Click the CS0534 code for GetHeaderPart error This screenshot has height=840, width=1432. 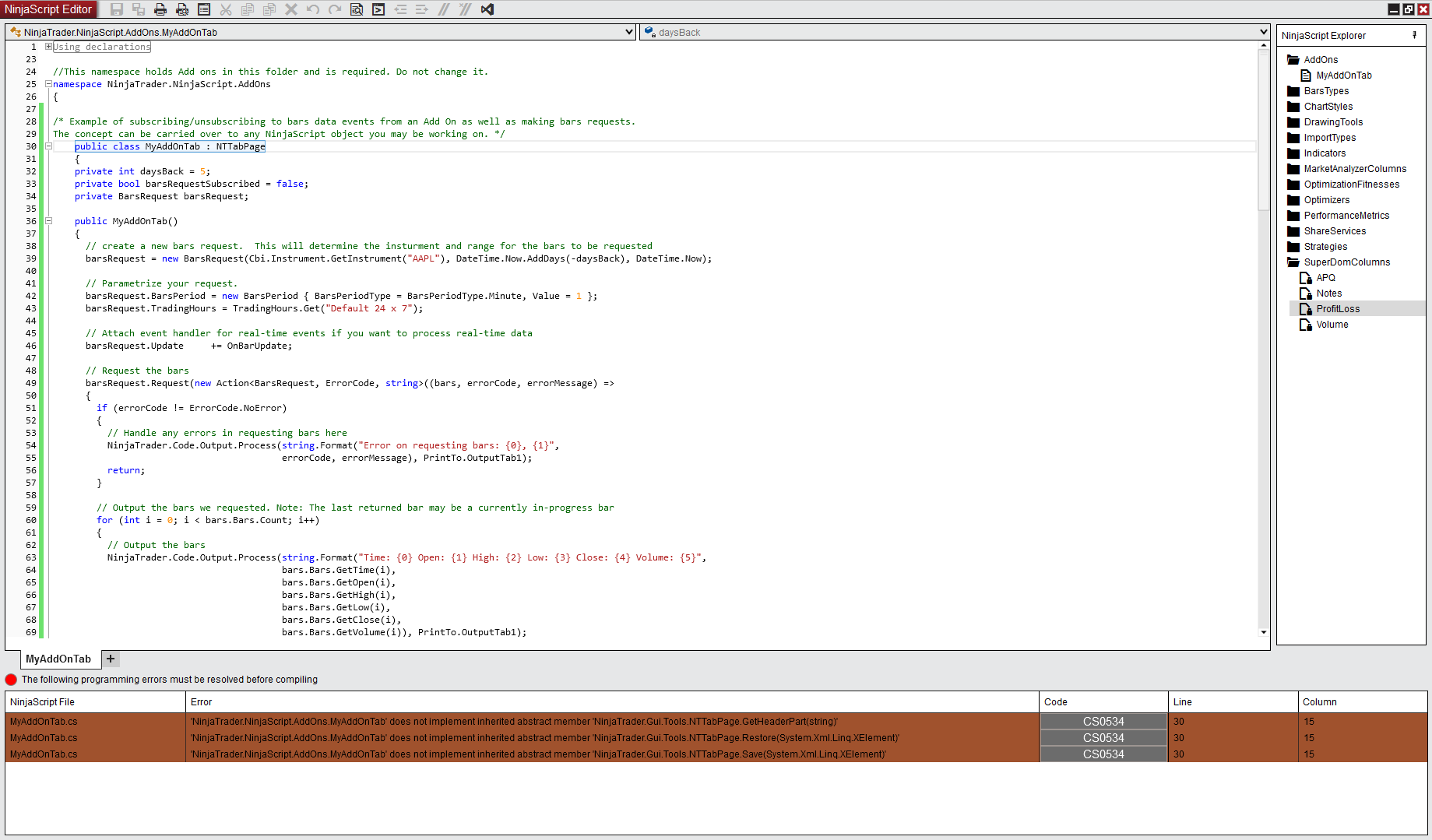click(x=1103, y=722)
